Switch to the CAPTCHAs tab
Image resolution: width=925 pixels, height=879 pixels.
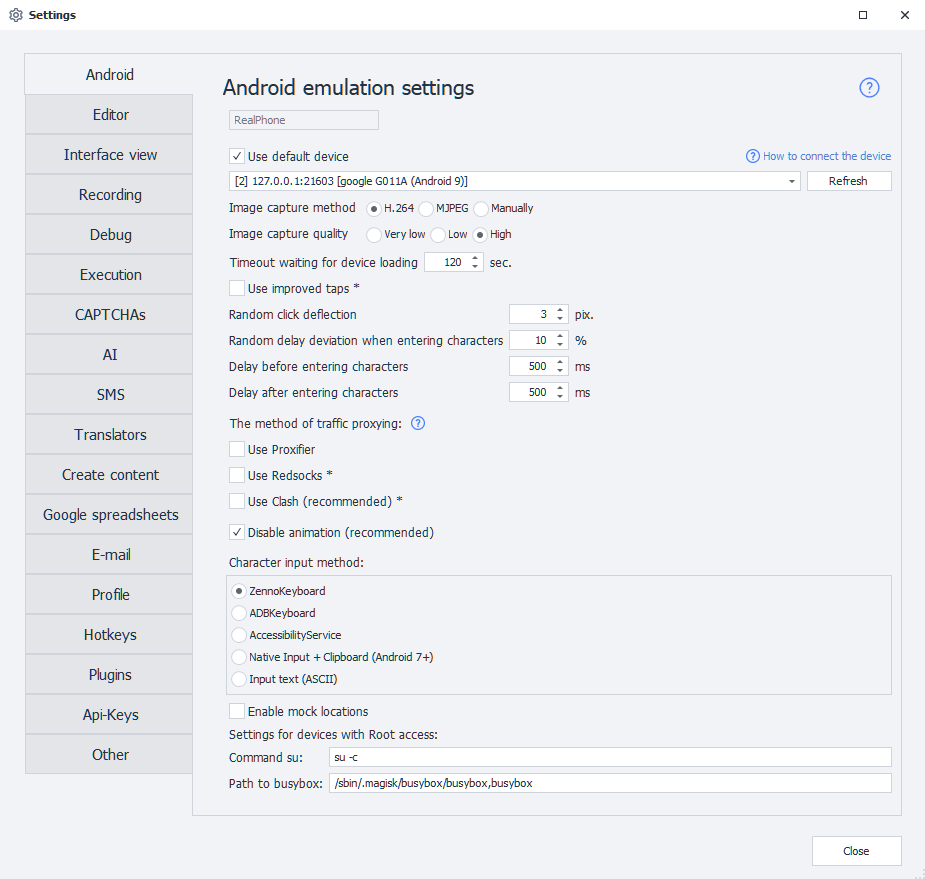point(110,314)
